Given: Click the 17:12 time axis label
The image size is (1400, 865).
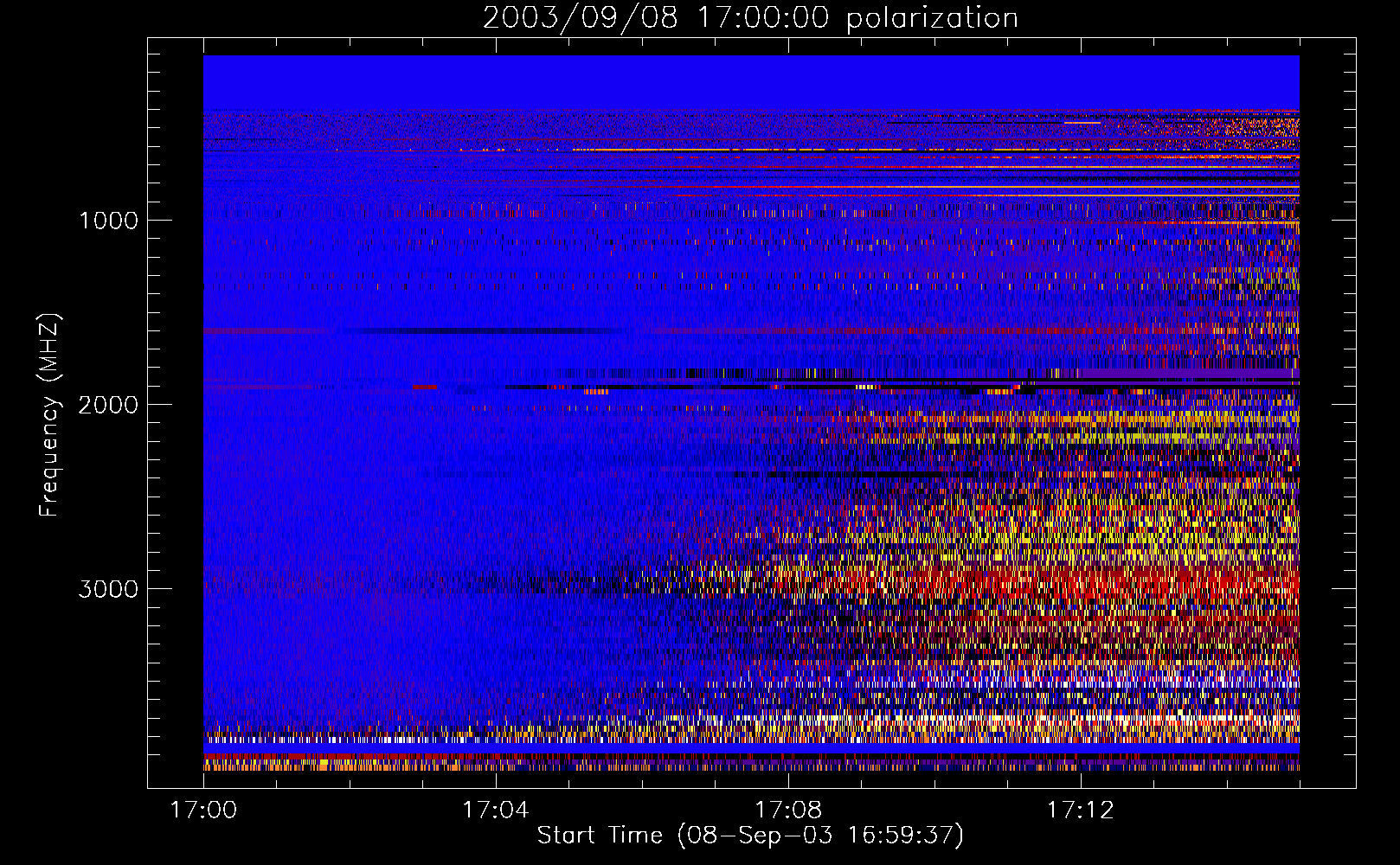Looking at the screenshot, I should click(1080, 811).
